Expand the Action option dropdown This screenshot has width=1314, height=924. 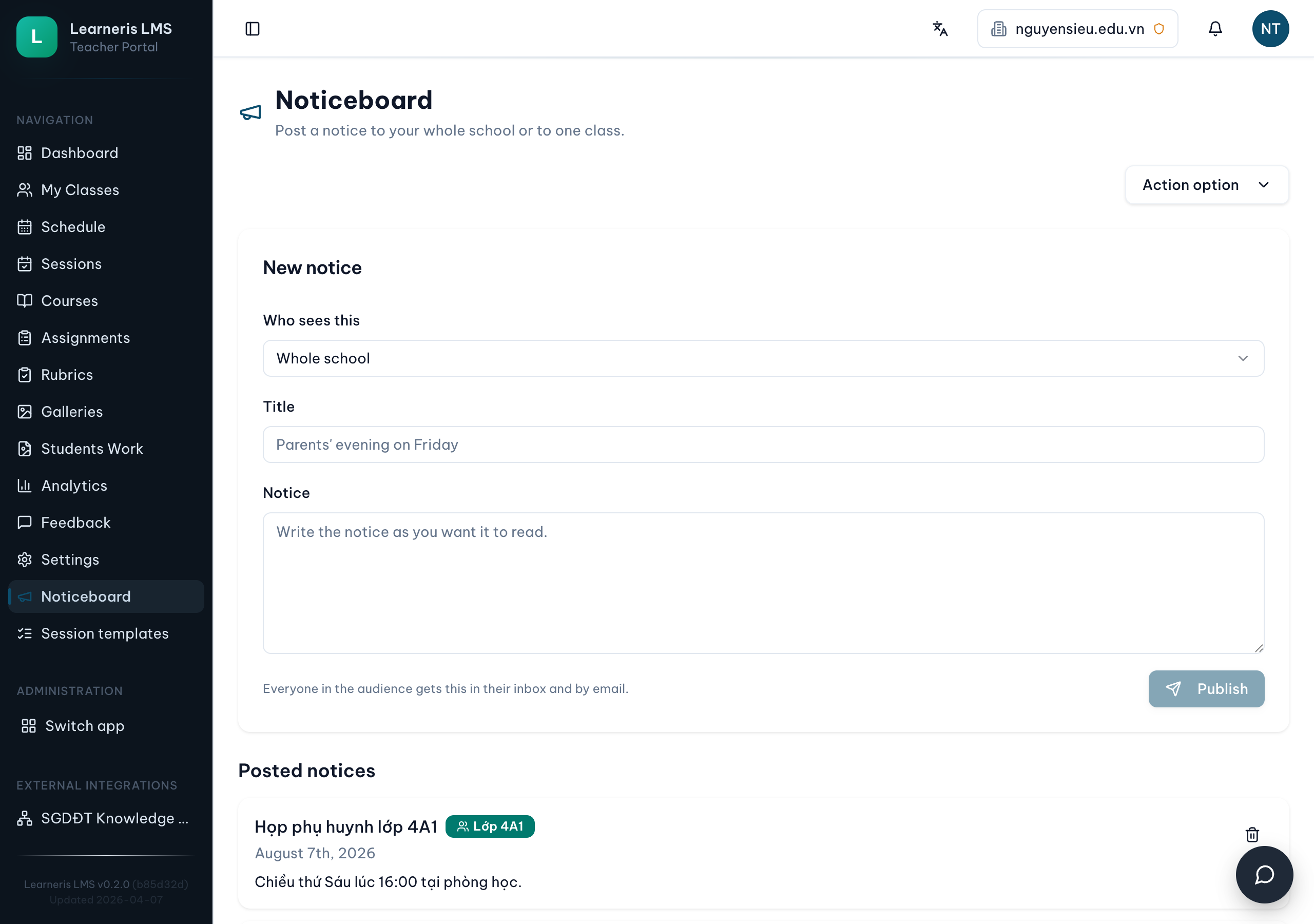(x=1206, y=185)
